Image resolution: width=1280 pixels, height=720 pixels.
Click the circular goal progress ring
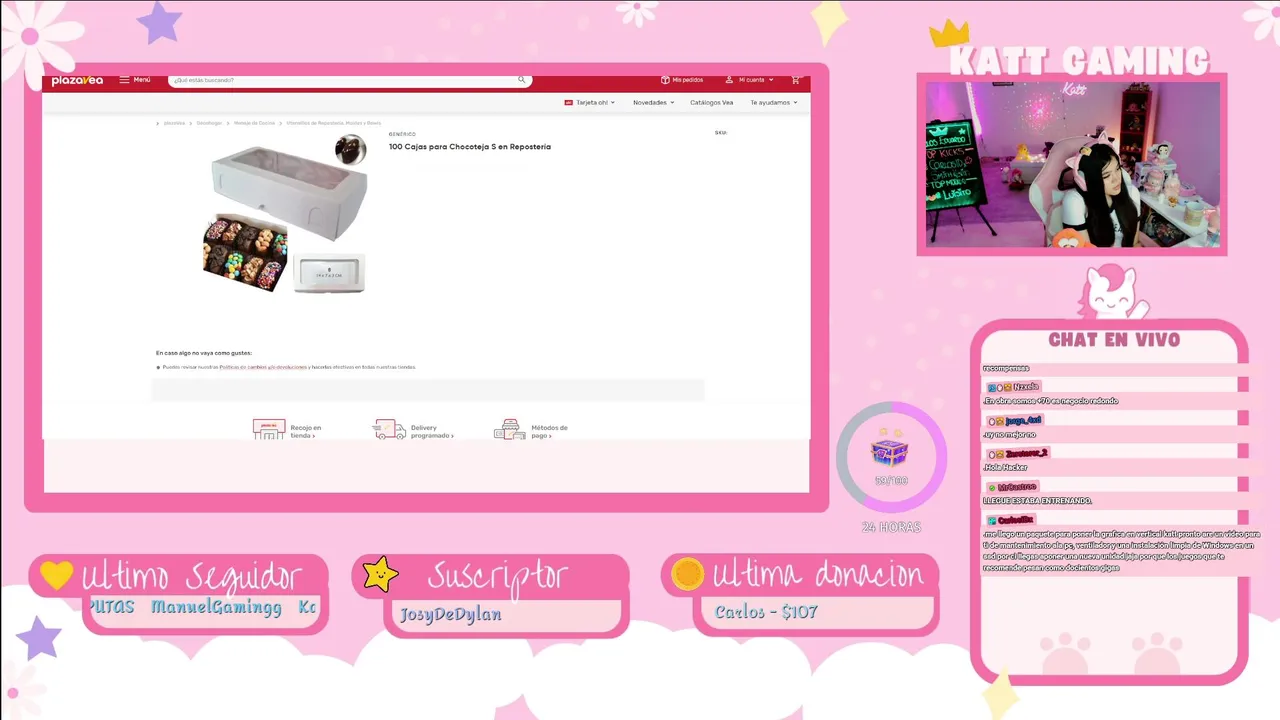tap(891, 459)
